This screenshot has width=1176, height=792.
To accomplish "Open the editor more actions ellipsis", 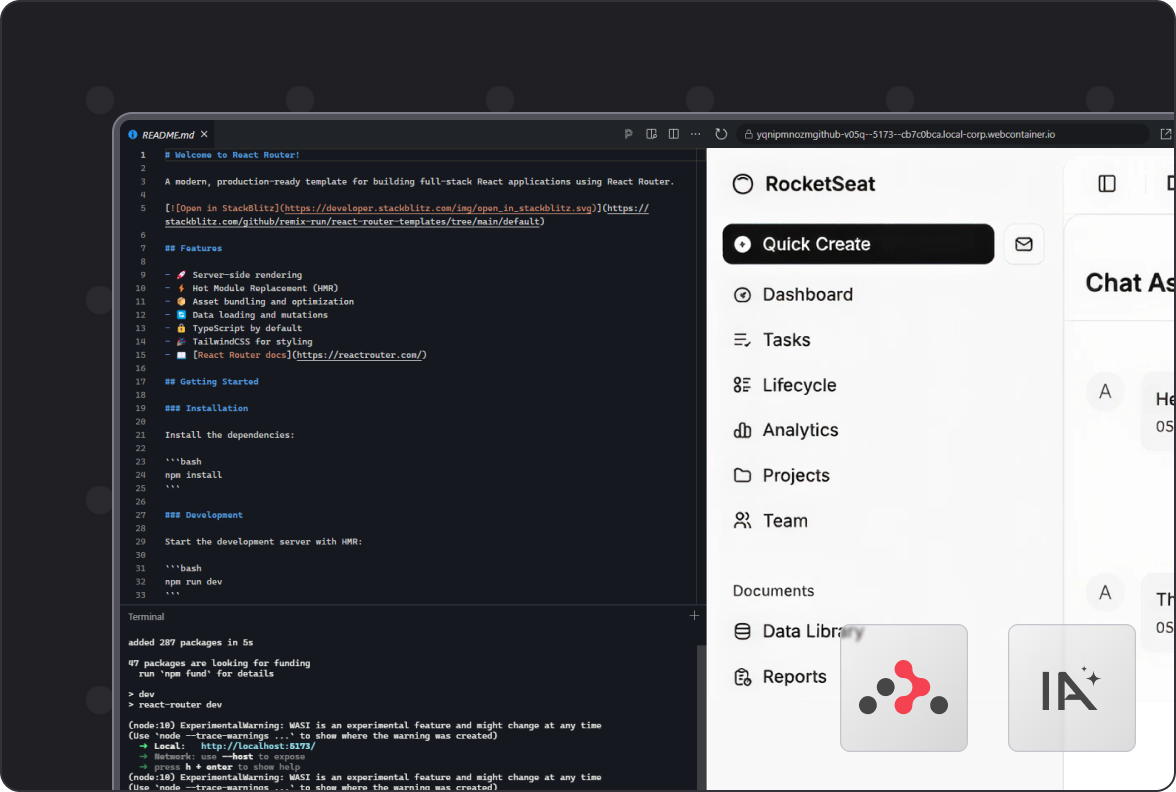I will point(696,134).
